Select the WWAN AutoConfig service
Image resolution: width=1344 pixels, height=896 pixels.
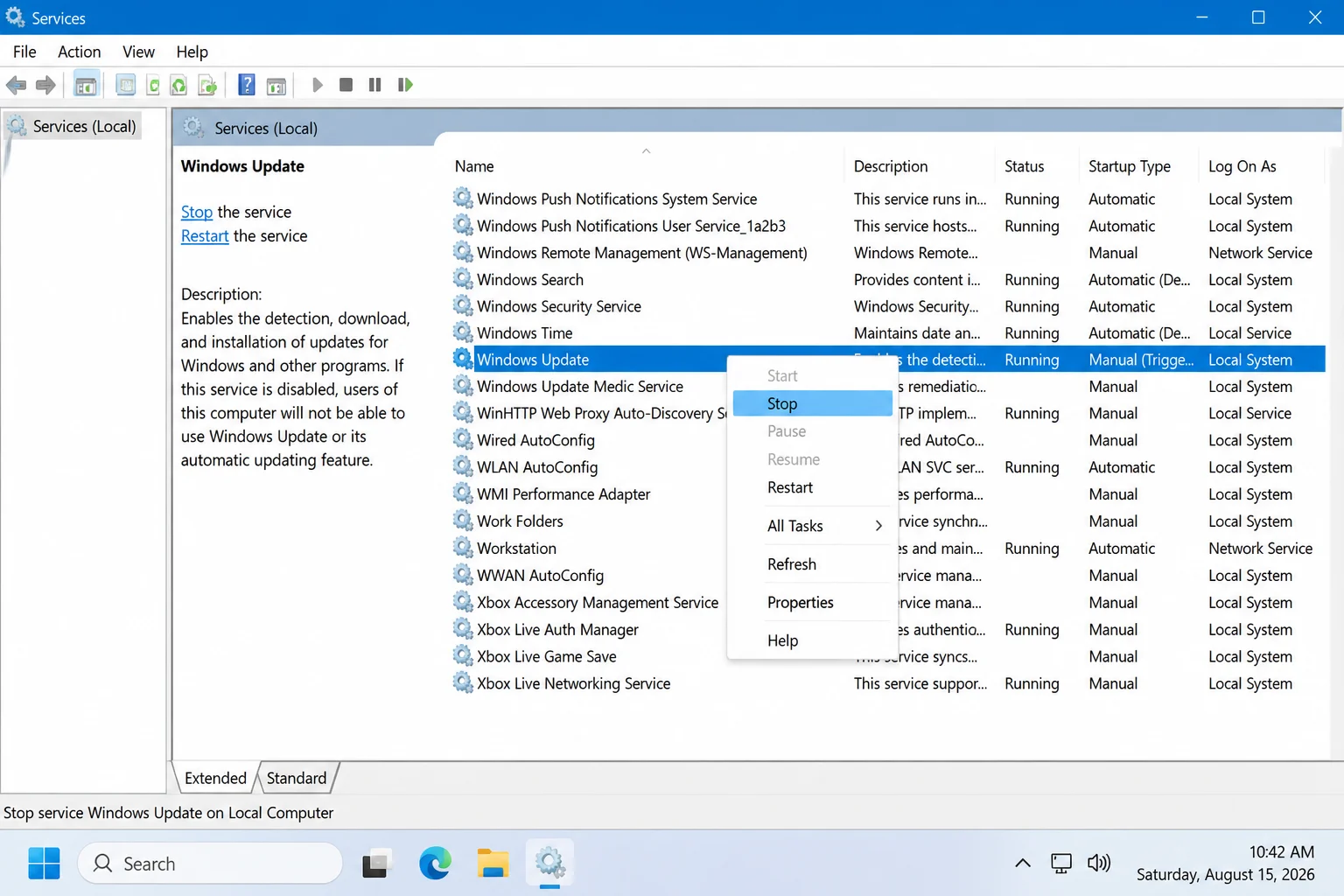540,575
